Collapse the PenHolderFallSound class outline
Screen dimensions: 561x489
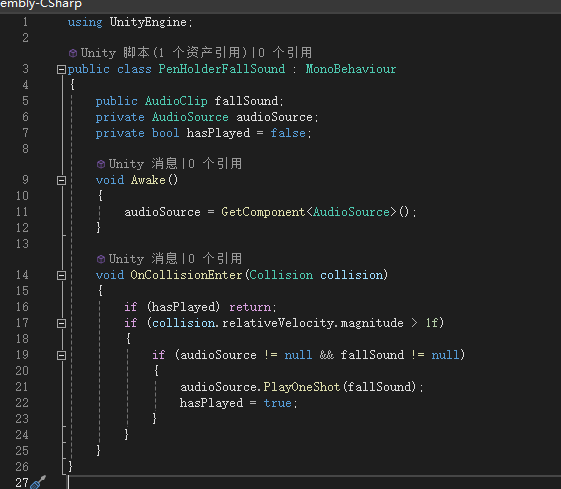(61, 69)
